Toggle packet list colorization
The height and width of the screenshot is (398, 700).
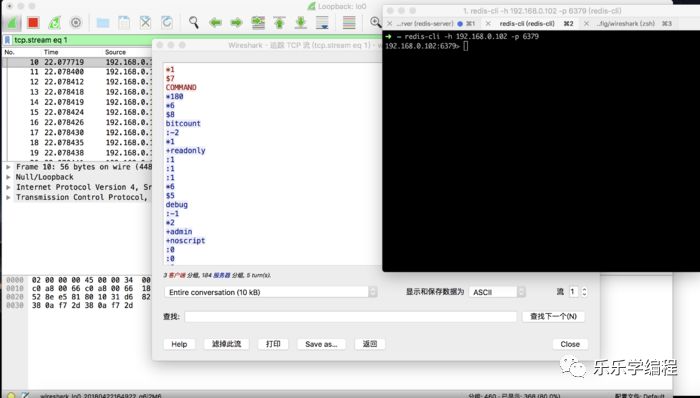tap(349, 22)
